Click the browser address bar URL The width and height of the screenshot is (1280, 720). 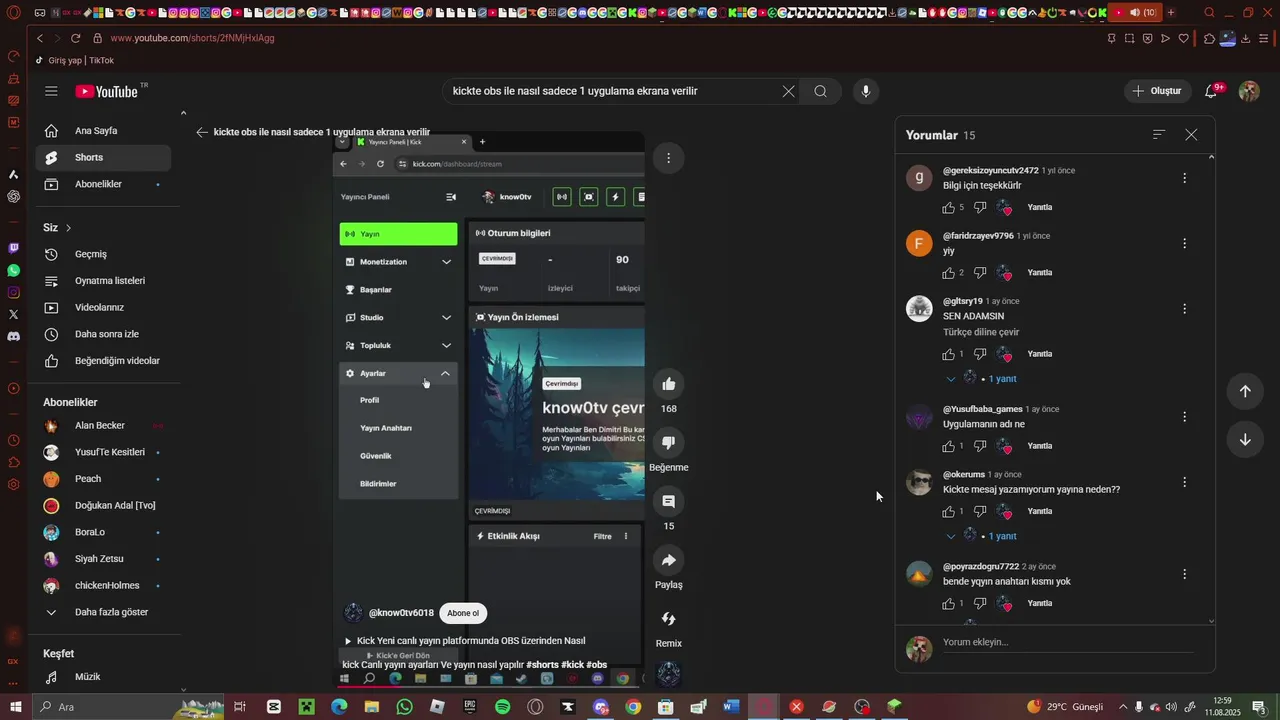click(x=192, y=38)
